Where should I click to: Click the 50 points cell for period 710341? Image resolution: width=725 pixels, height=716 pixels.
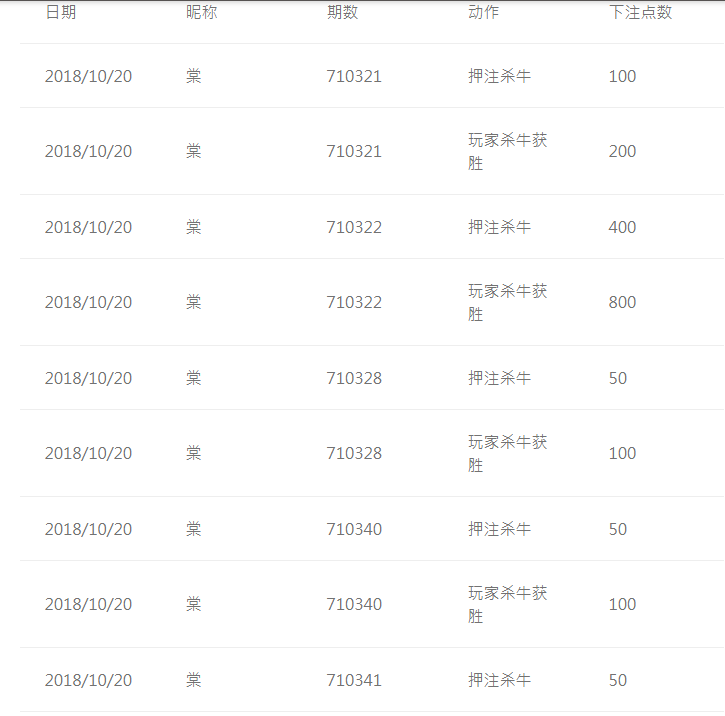click(x=618, y=680)
